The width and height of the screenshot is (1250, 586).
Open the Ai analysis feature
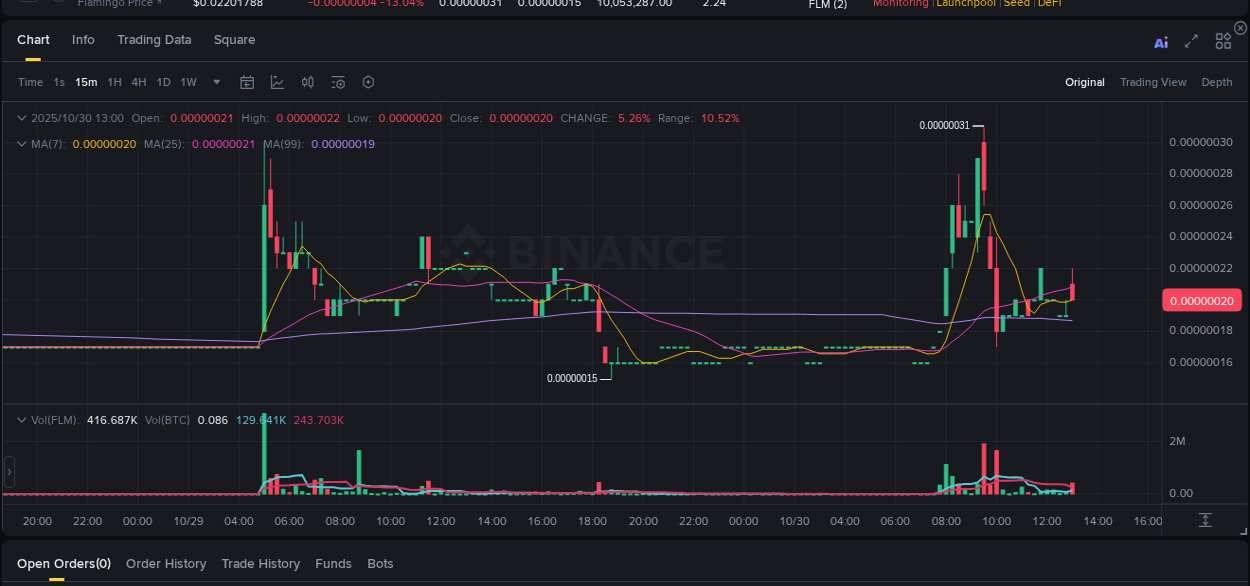(x=1160, y=42)
